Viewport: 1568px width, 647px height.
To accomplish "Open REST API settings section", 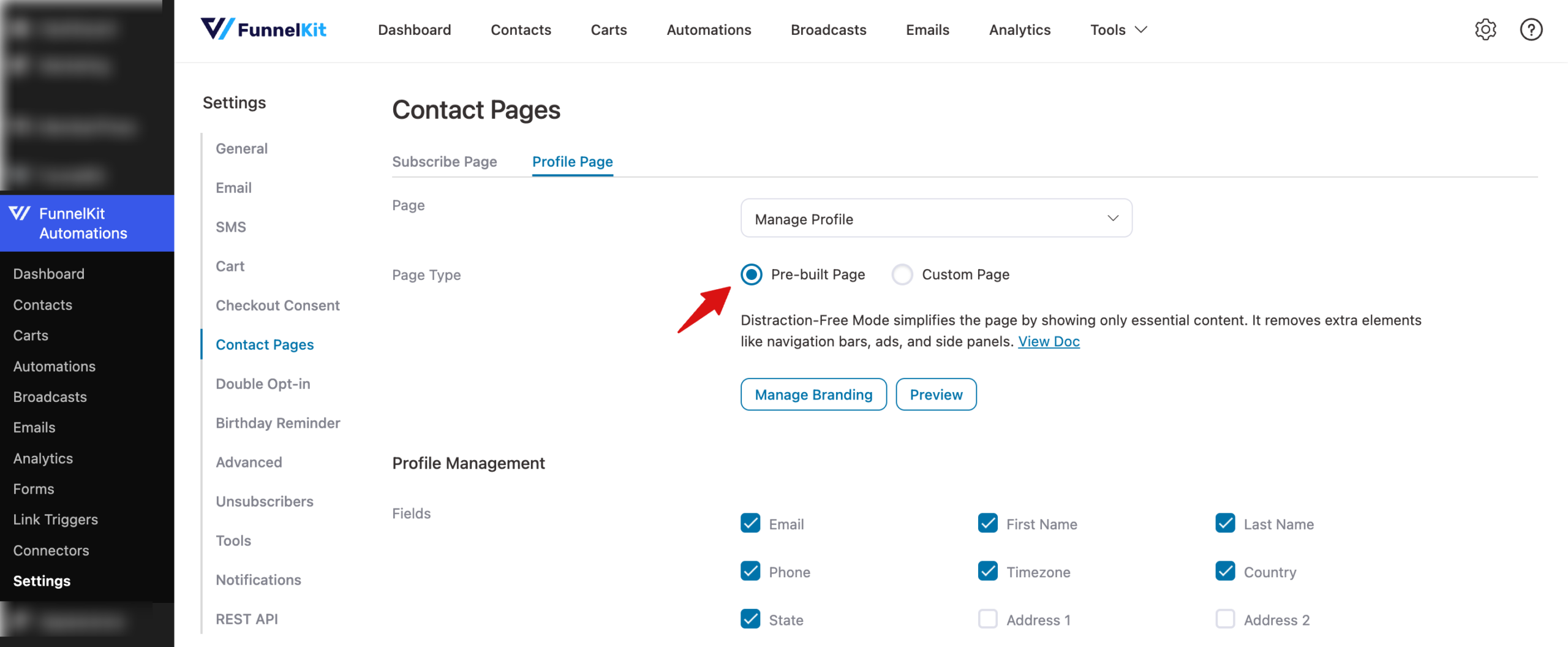I will [x=246, y=619].
